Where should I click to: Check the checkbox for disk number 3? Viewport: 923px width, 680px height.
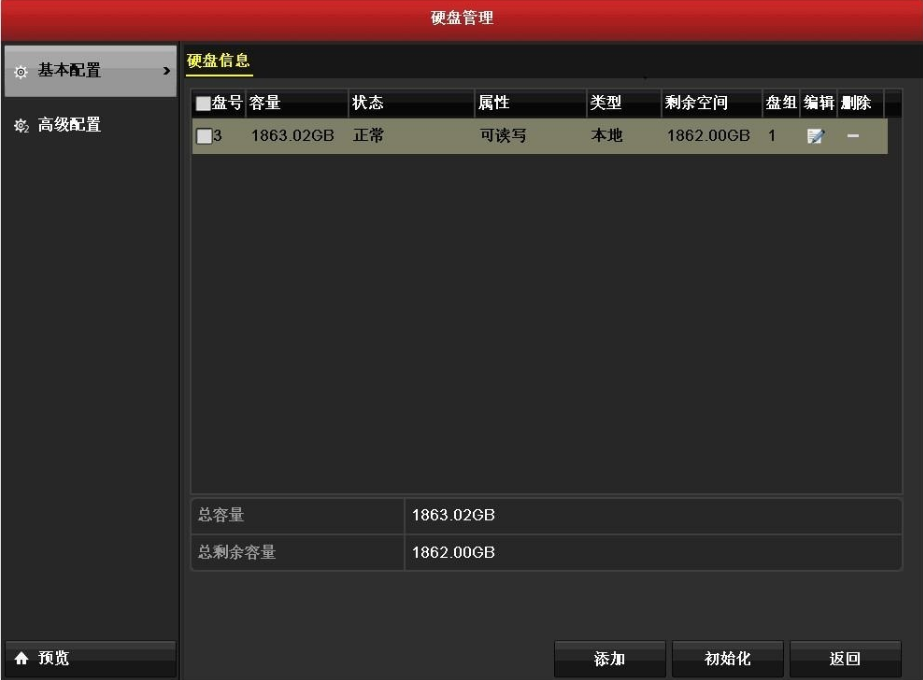click(203, 136)
